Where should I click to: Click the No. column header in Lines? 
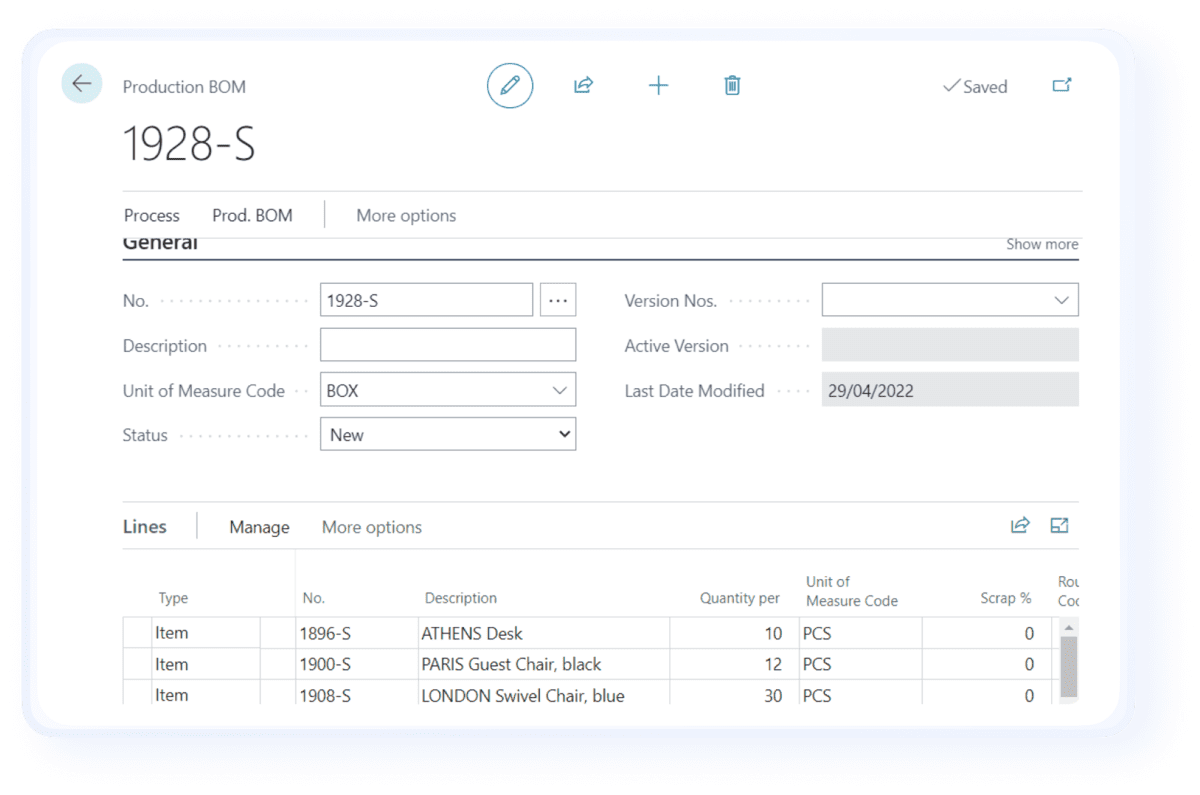(x=314, y=598)
